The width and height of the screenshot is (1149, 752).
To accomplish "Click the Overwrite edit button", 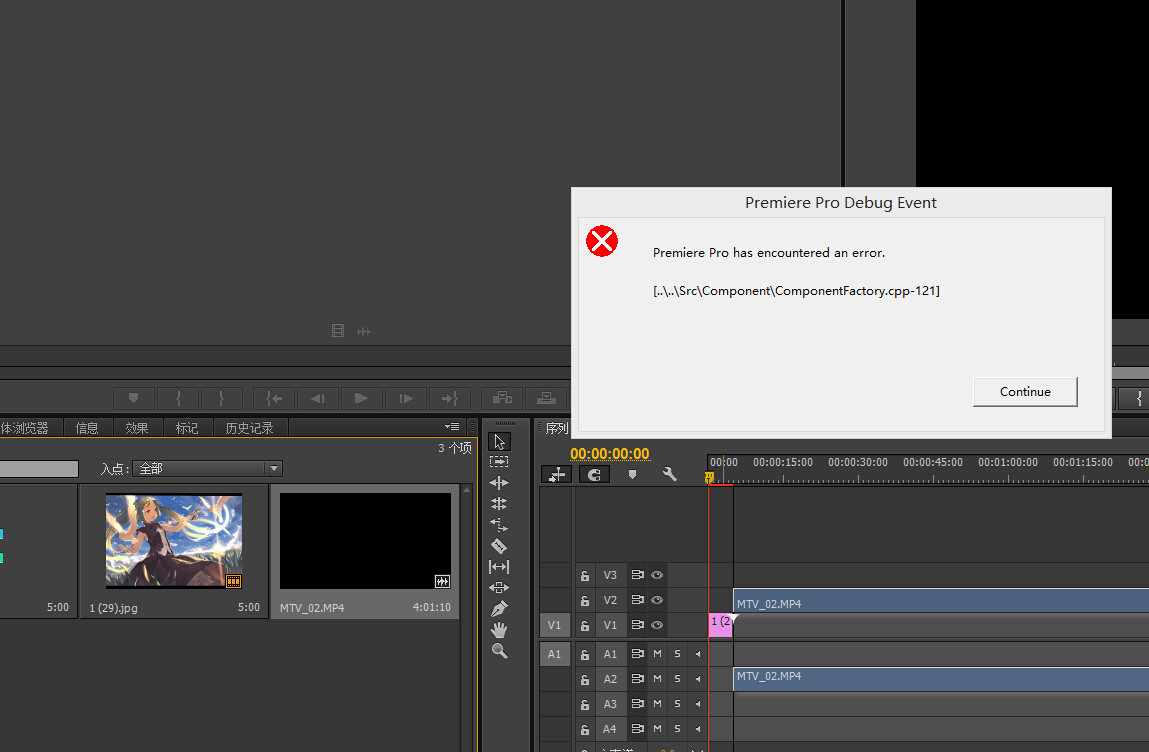I will 546,398.
